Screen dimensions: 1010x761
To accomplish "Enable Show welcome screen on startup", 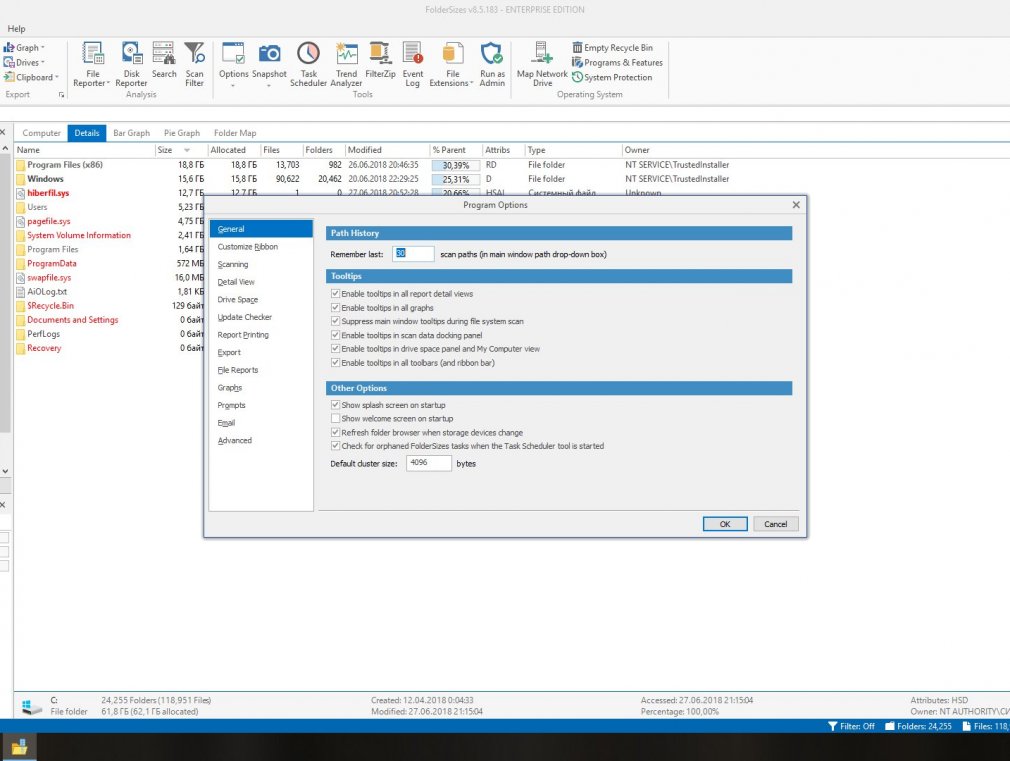I will point(335,419).
